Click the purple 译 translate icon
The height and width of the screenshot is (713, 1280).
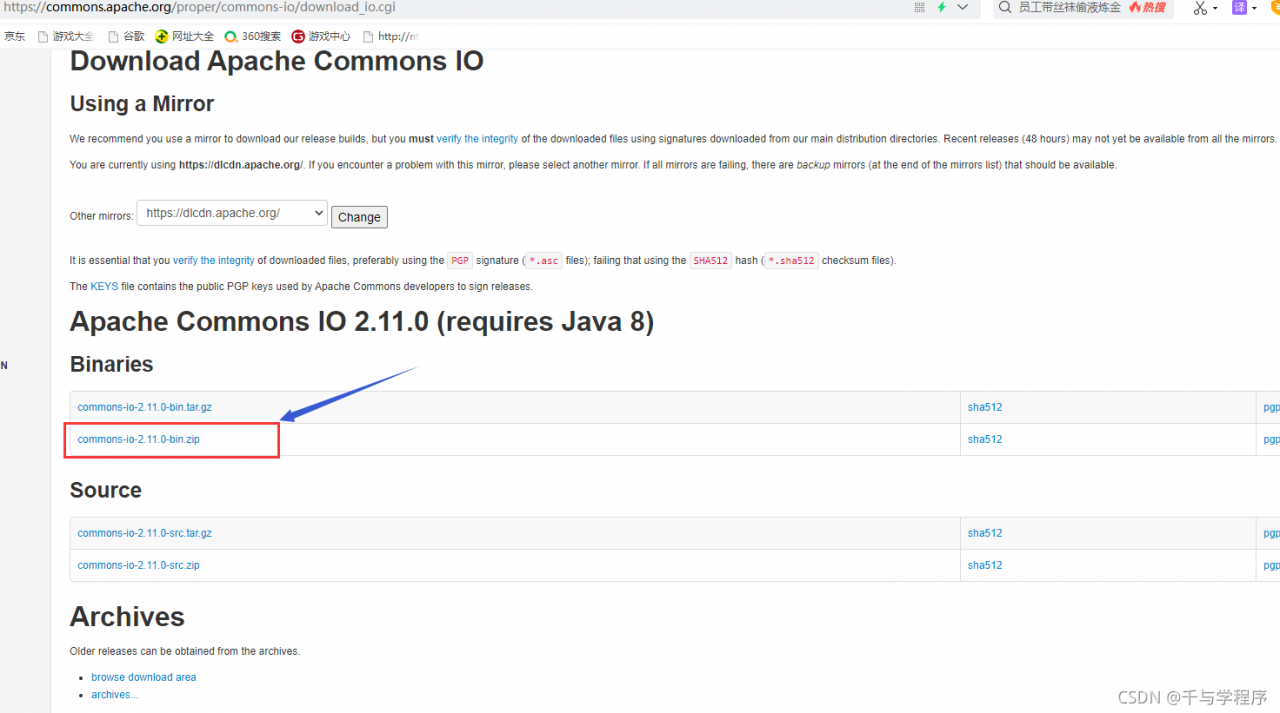tap(1239, 7)
